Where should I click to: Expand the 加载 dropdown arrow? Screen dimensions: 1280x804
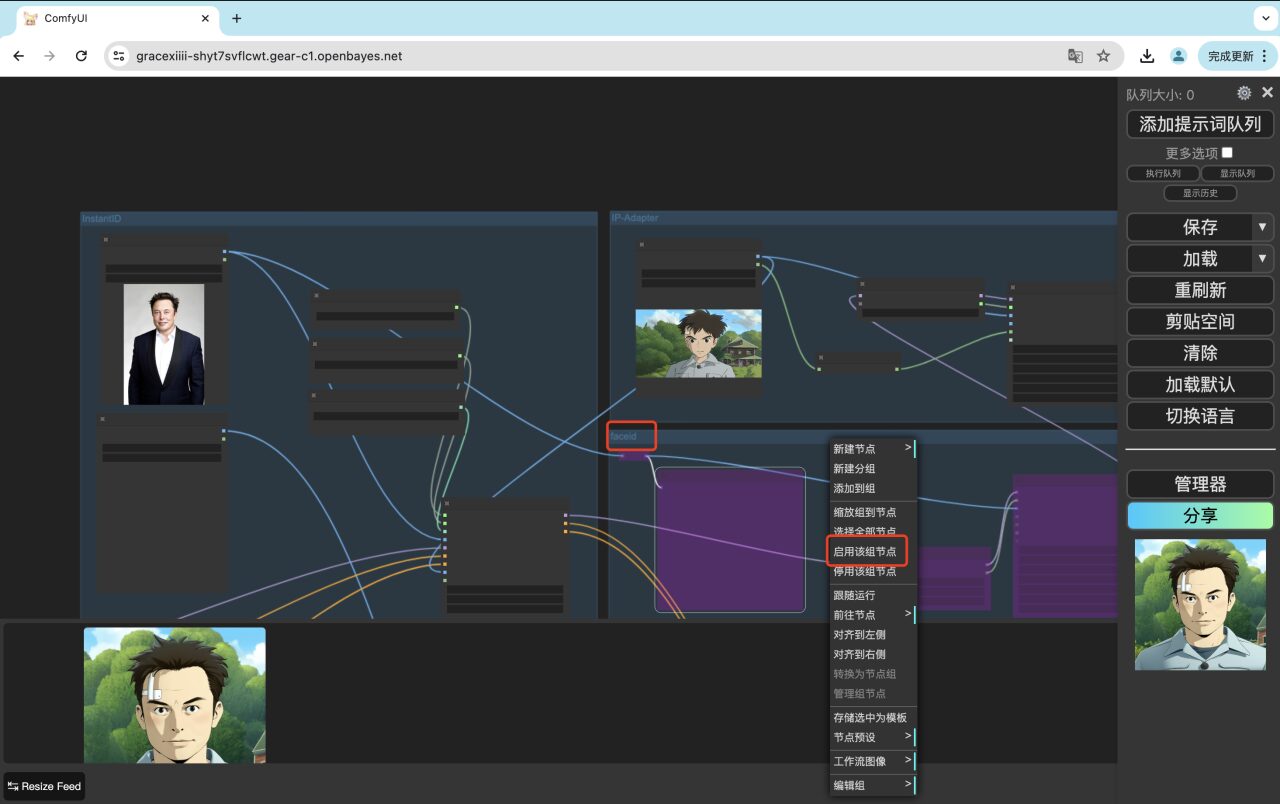pos(1263,259)
